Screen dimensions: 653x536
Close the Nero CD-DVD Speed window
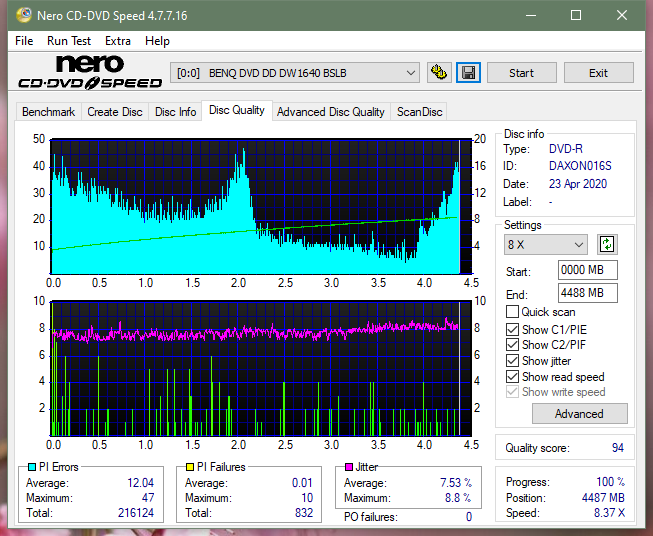coord(622,15)
